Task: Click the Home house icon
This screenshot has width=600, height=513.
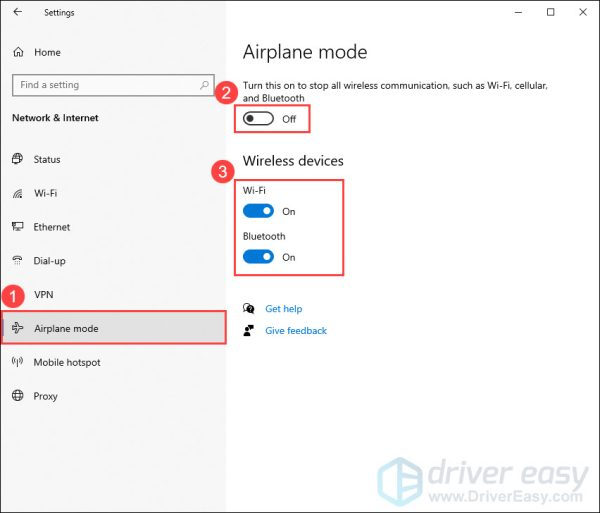Action: pyautogui.click(x=18, y=52)
